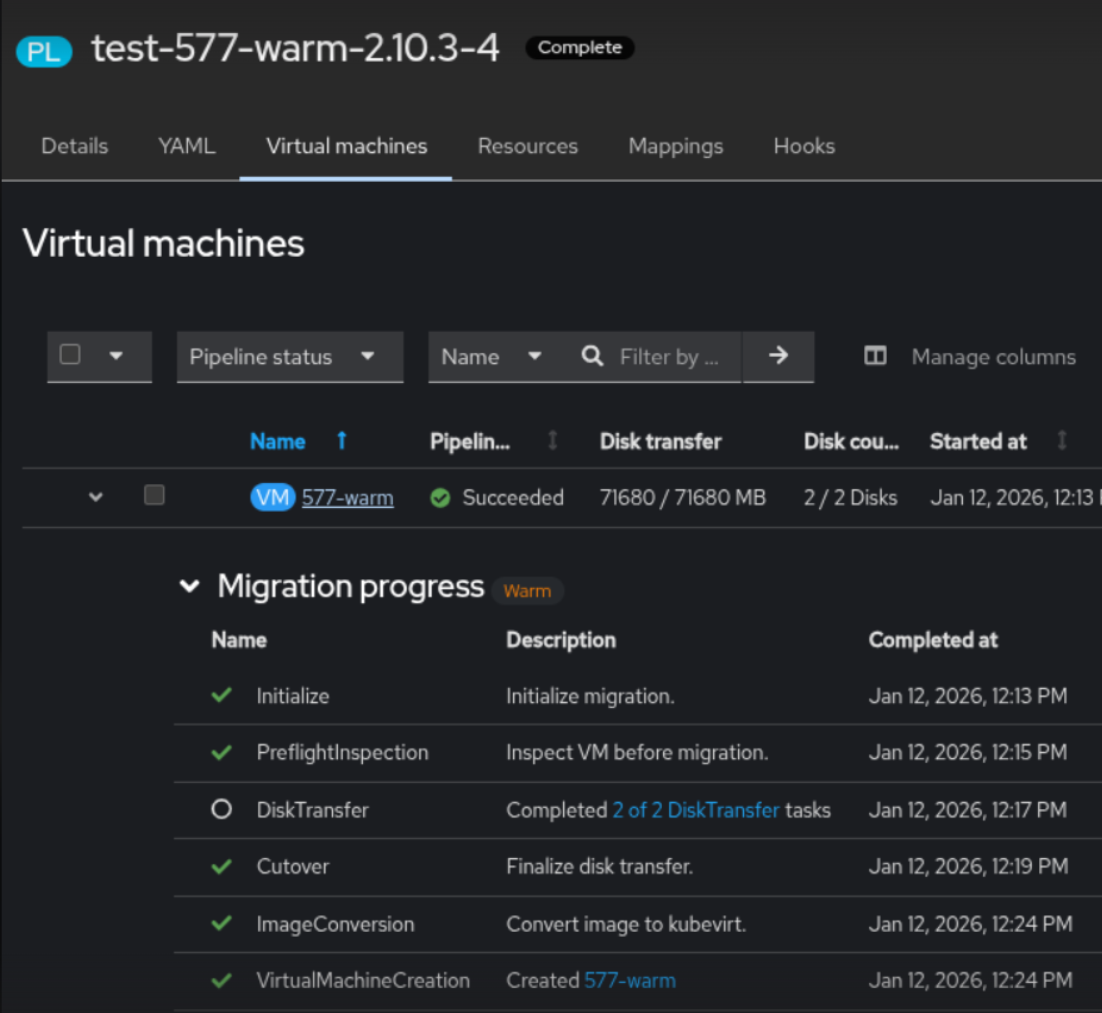
Task: Click the blue VM badge icon
Action: (x=273, y=497)
